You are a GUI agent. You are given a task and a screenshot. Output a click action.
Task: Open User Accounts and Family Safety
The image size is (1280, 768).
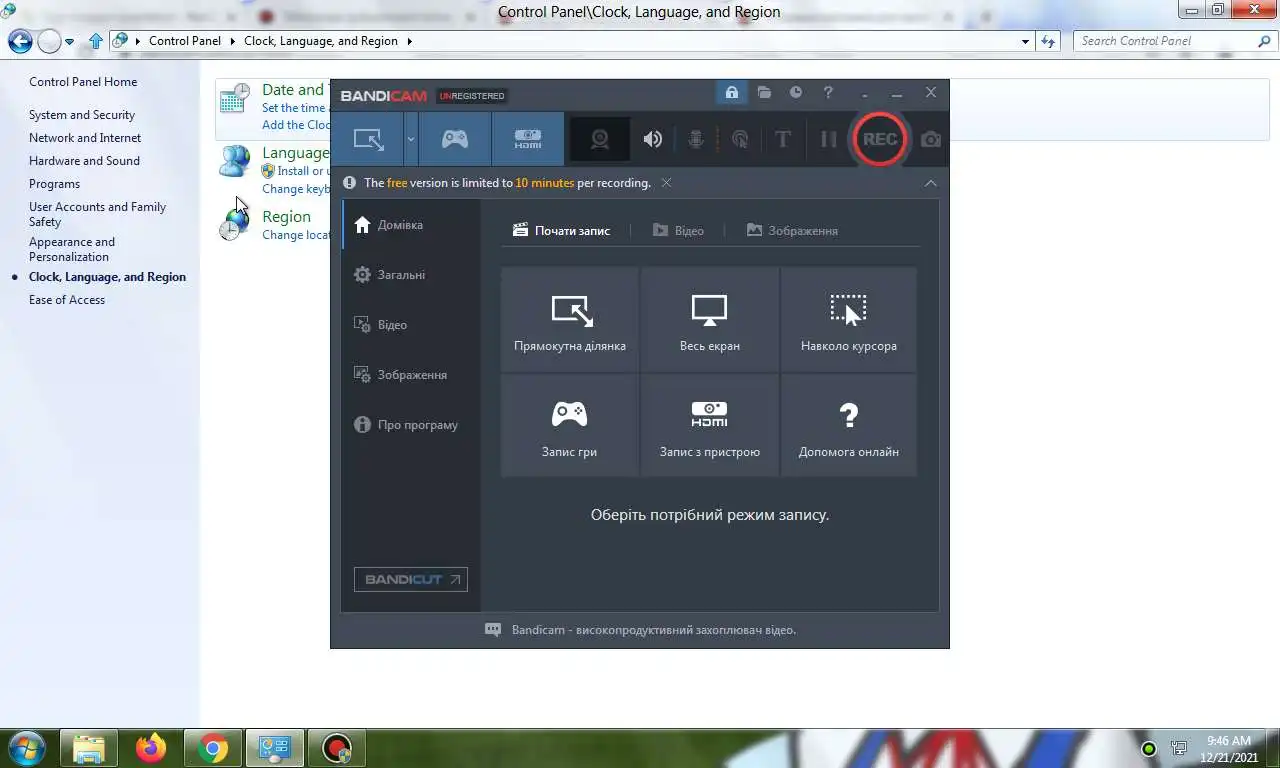tap(97, 214)
